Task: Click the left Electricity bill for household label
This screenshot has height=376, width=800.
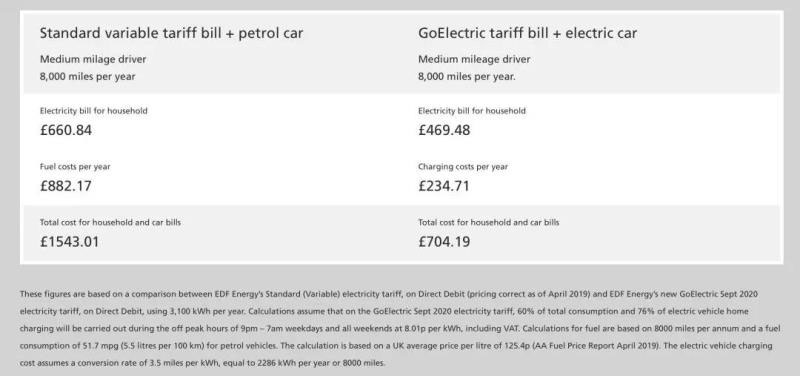Action: point(93,111)
